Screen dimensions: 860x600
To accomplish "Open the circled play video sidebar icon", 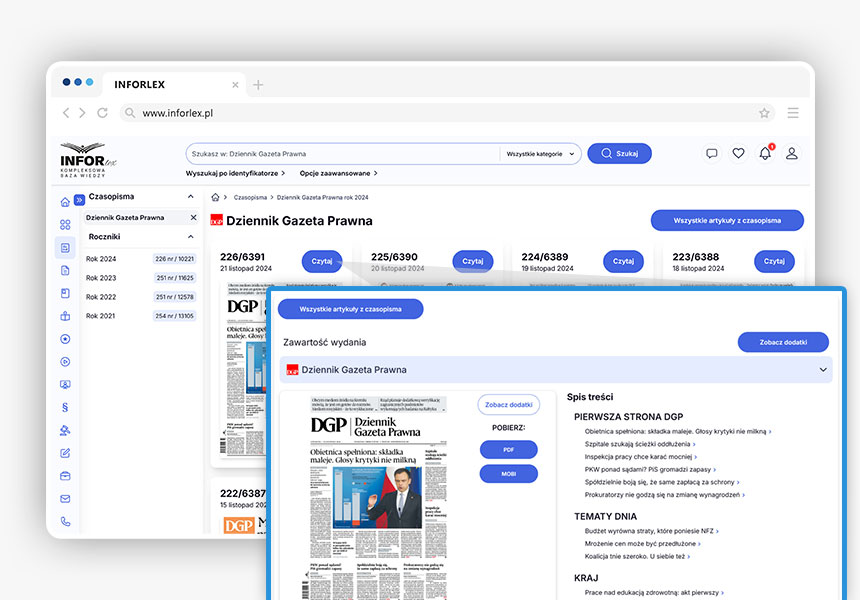I will (x=65, y=361).
